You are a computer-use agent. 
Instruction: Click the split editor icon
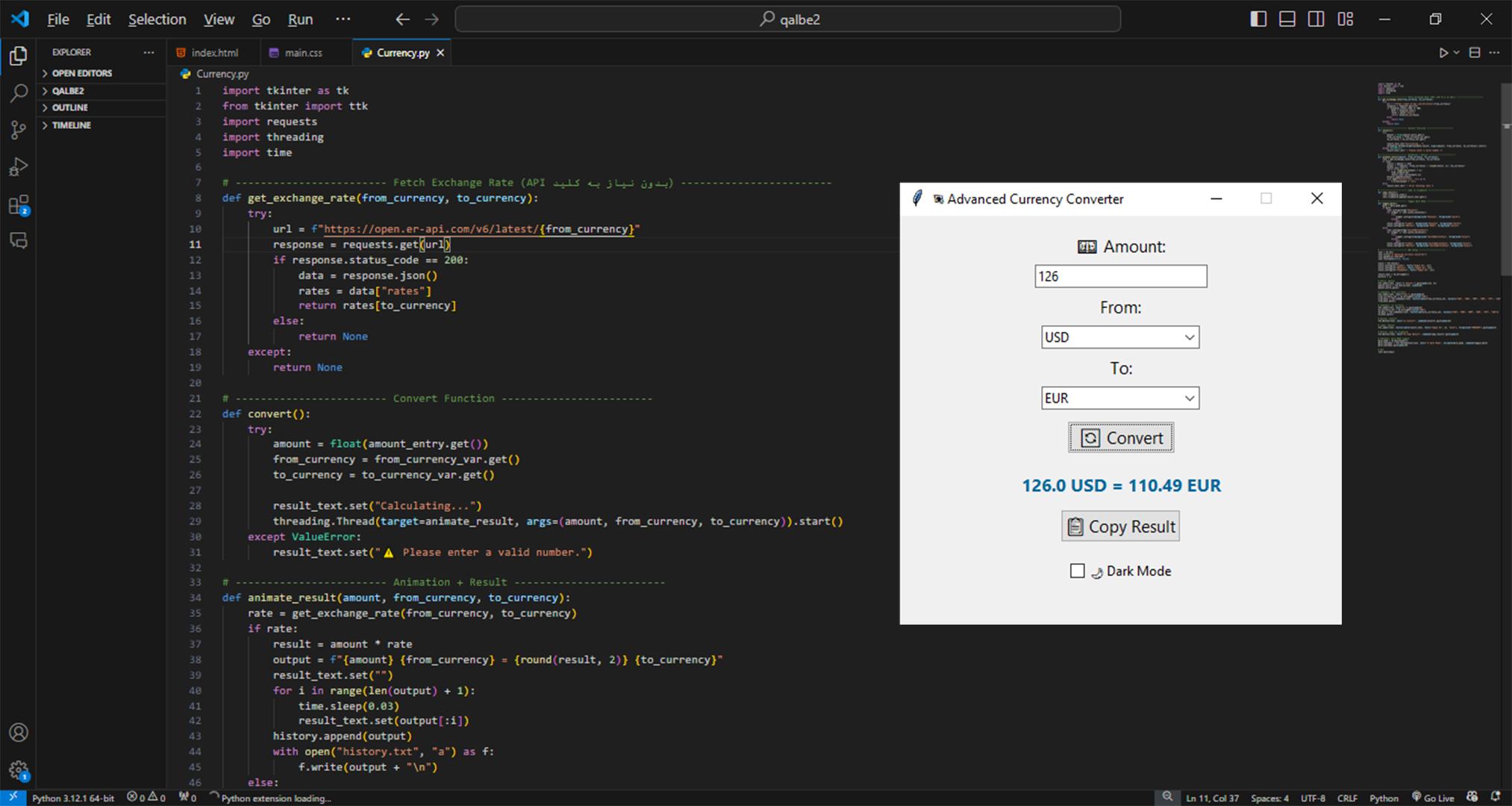(1474, 53)
